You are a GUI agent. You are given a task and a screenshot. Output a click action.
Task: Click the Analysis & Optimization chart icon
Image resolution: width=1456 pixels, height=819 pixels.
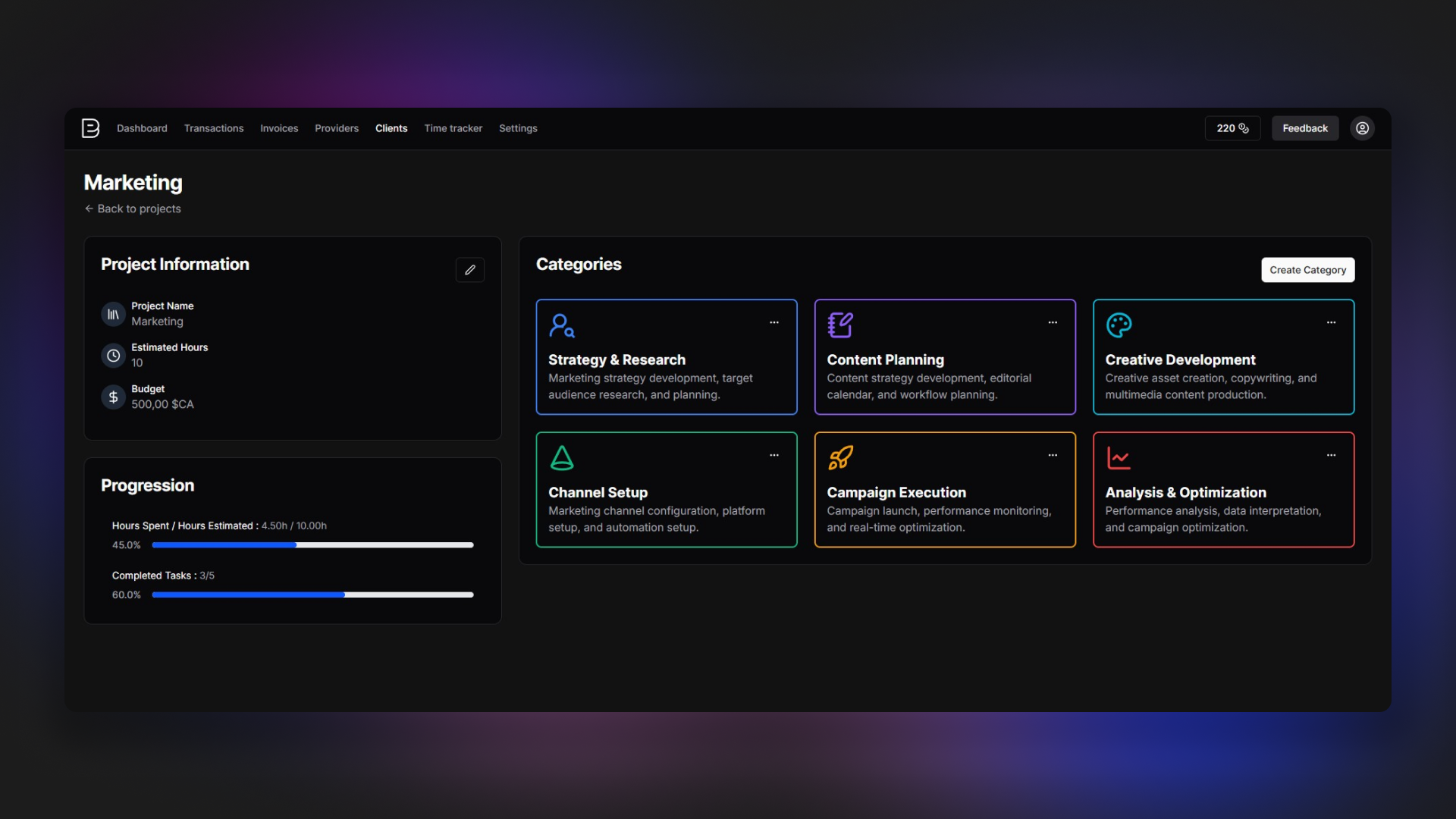tap(1120, 457)
